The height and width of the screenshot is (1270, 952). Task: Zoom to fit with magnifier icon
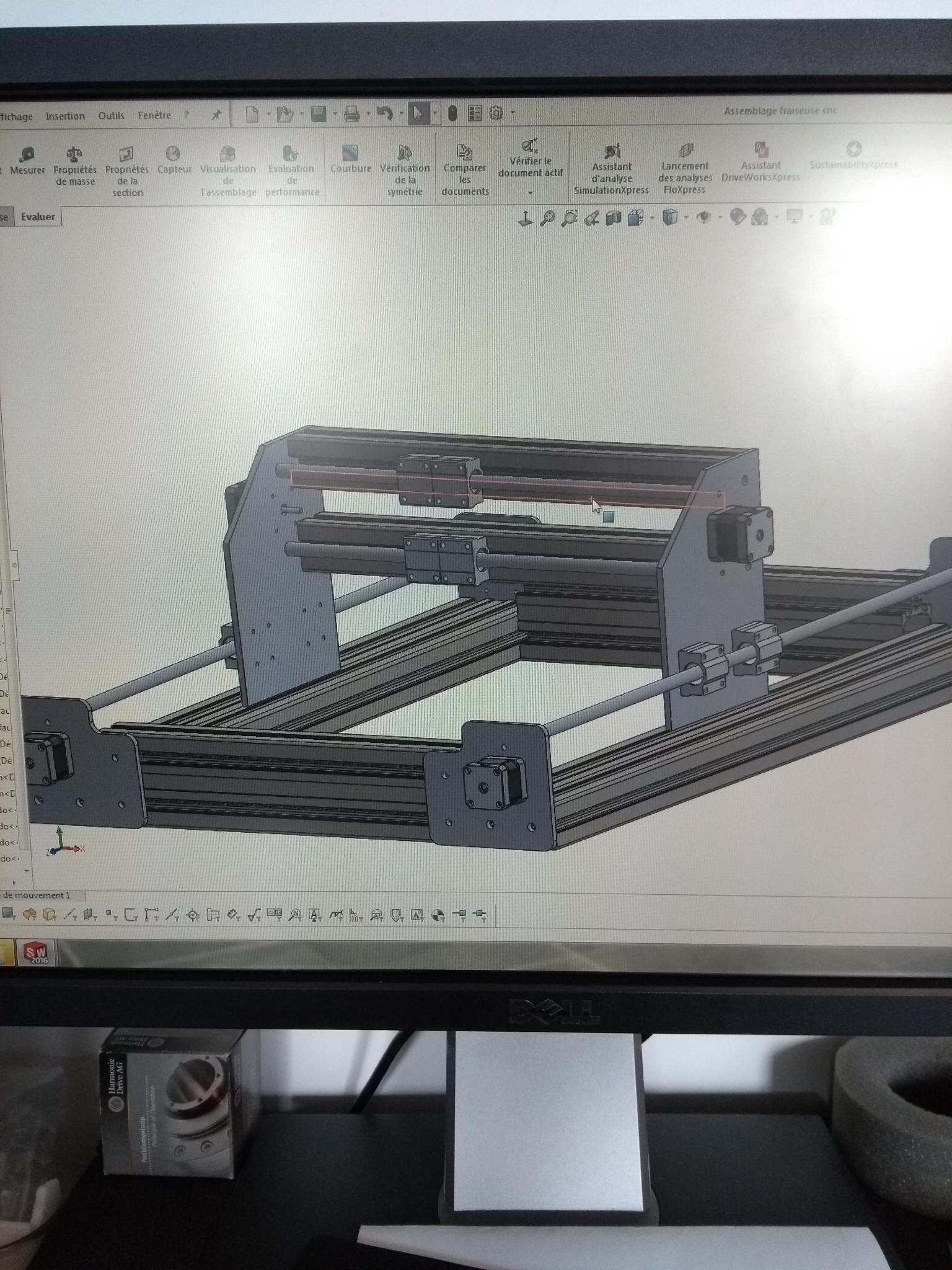pyautogui.click(x=547, y=218)
